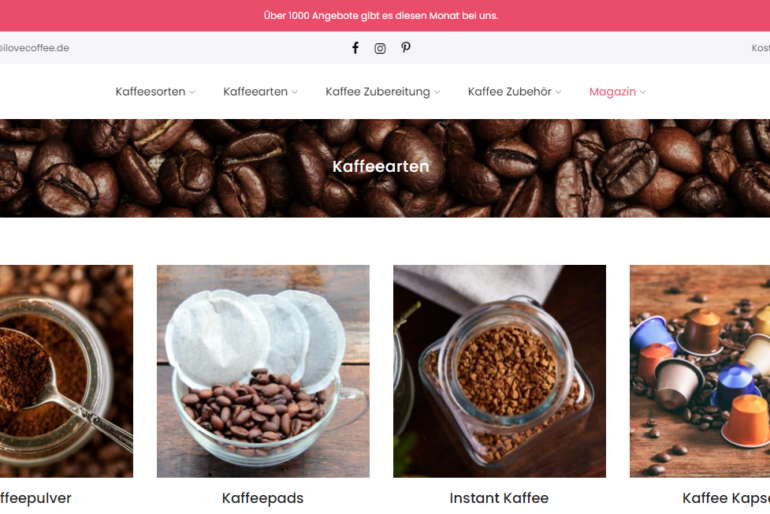Open the coffee capsules thumbnail image

point(700,371)
